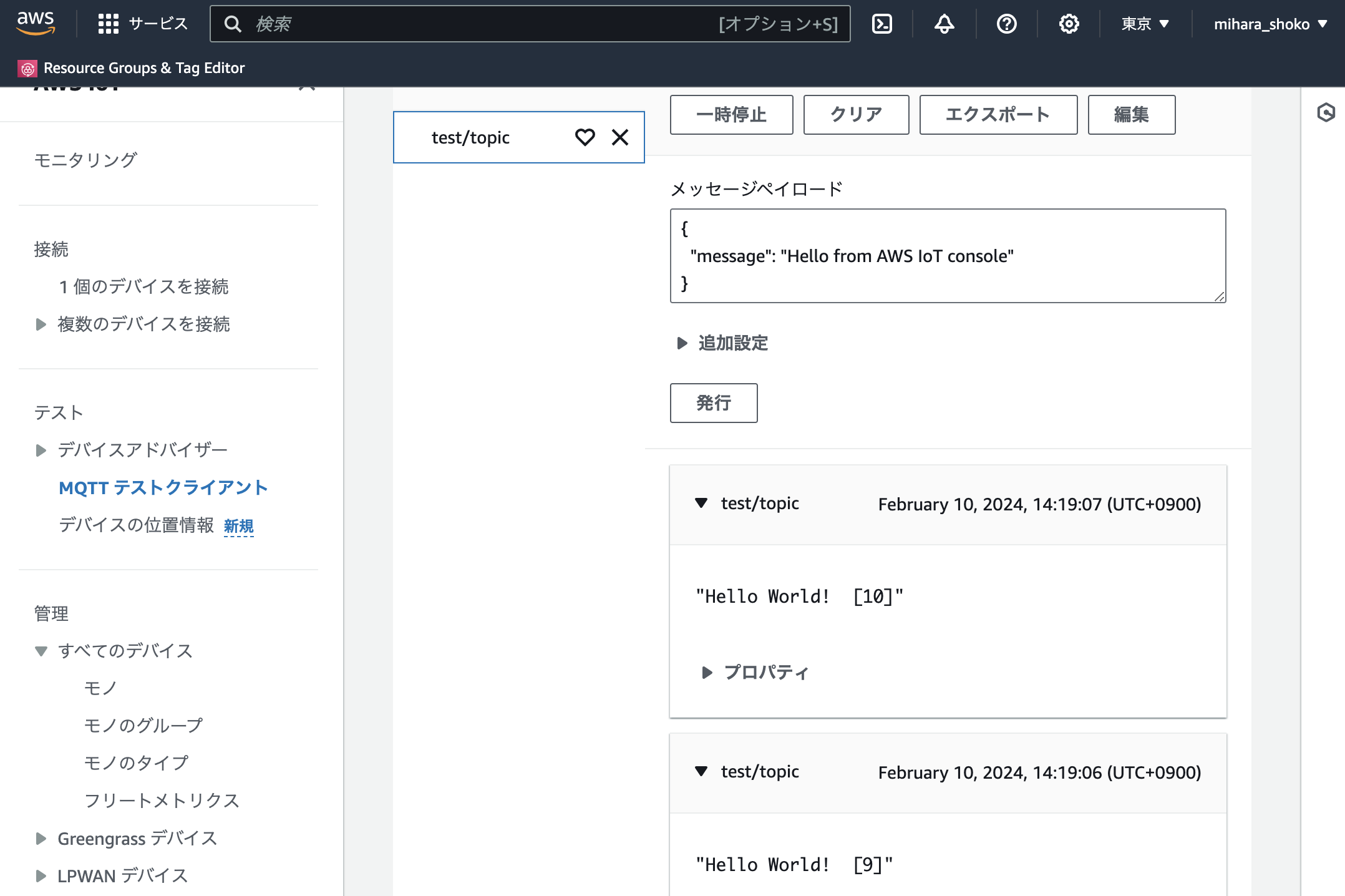Select MQTT テストクライアント in the sidebar
This screenshot has width=1345, height=896.
coord(163,487)
